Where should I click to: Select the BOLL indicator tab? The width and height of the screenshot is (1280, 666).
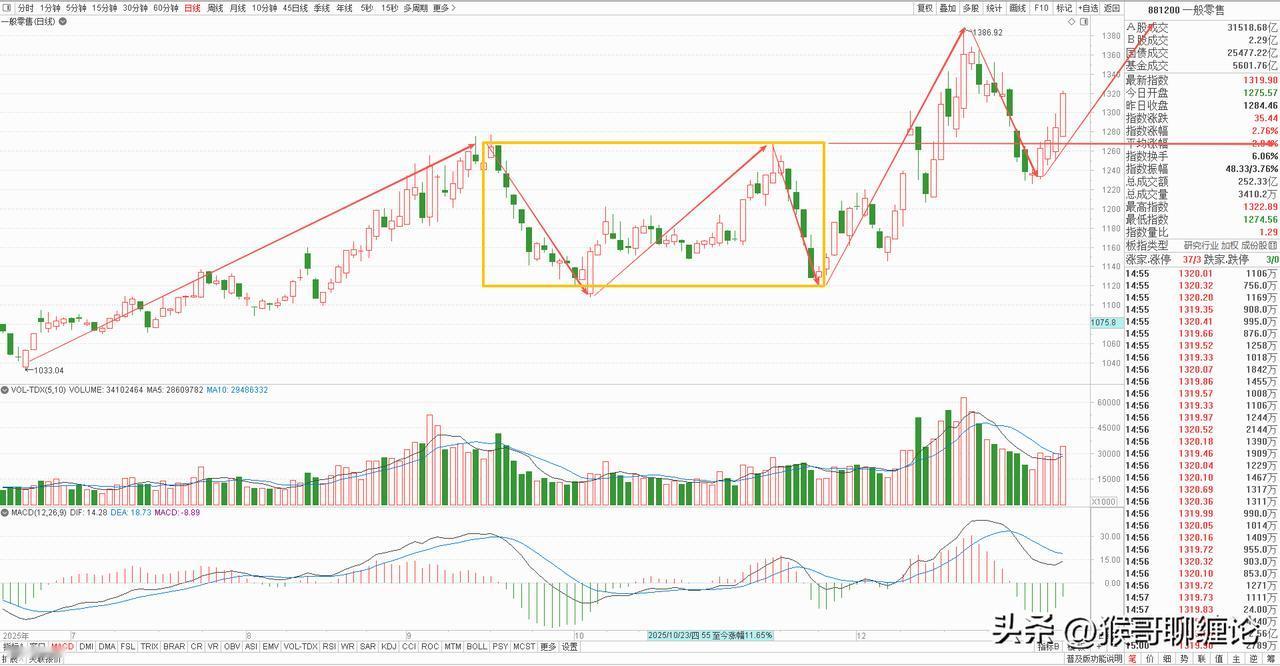click(x=477, y=647)
